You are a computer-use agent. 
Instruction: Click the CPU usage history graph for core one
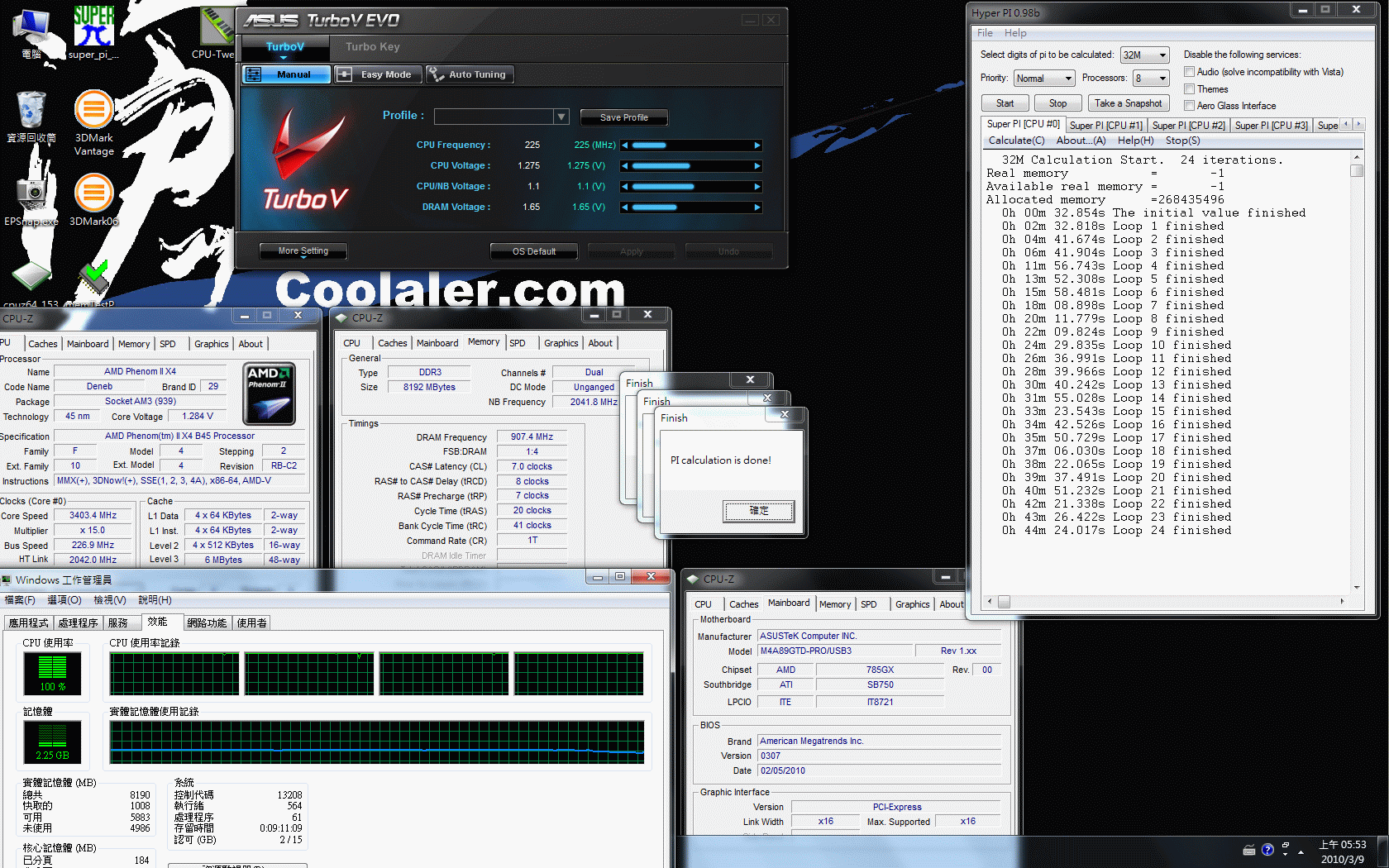click(174, 674)
